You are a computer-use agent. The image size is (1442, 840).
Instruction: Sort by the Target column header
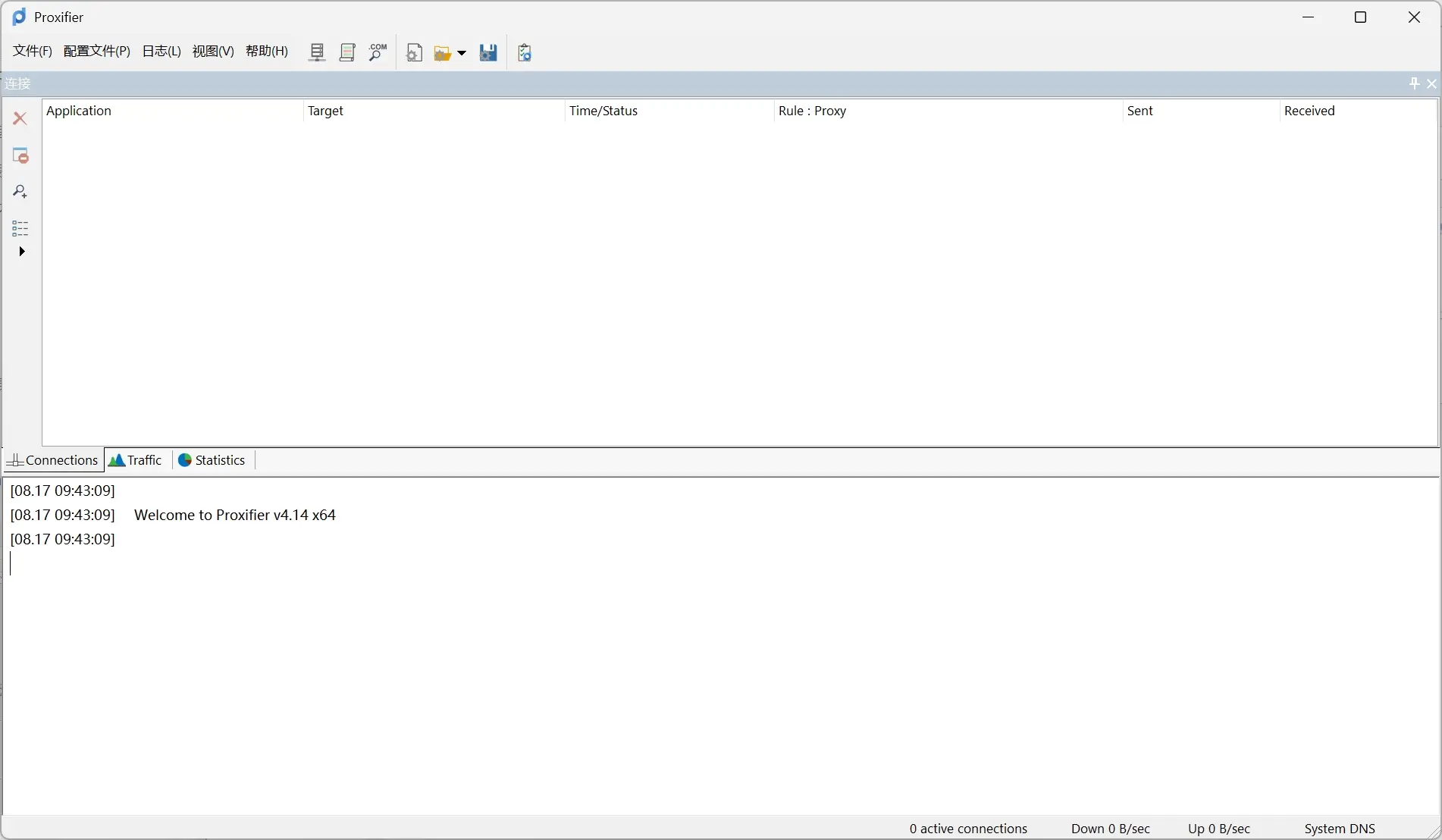434,111
